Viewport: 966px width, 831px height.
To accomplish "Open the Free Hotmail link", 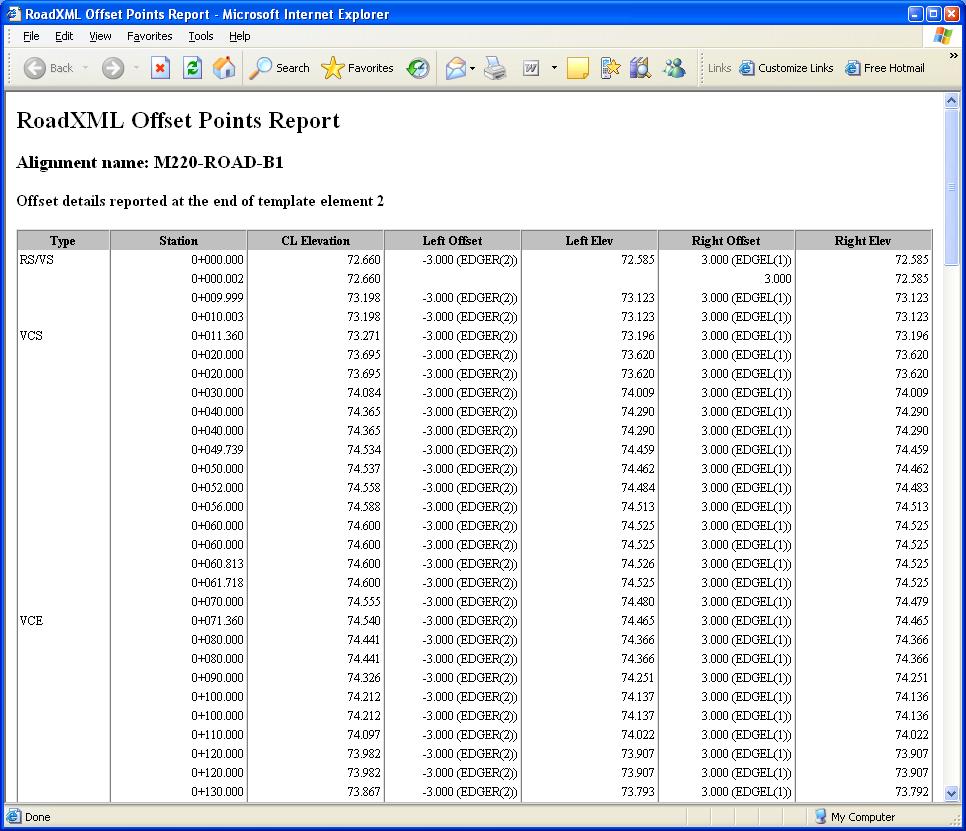I will pyautogui.click(x=884, y=68).
